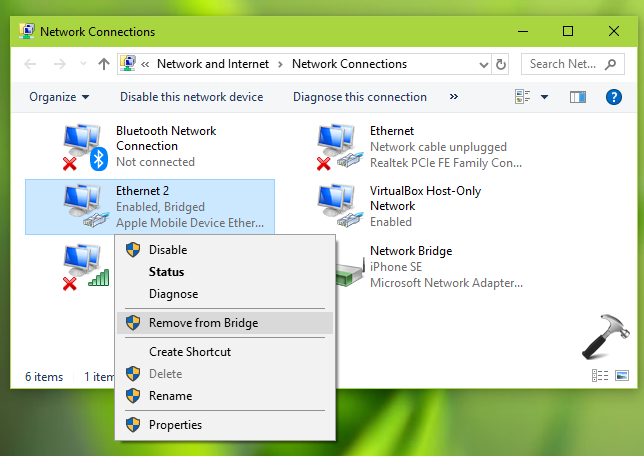
Task: Click the Up arrow navigation button
Action: point(104,64)
